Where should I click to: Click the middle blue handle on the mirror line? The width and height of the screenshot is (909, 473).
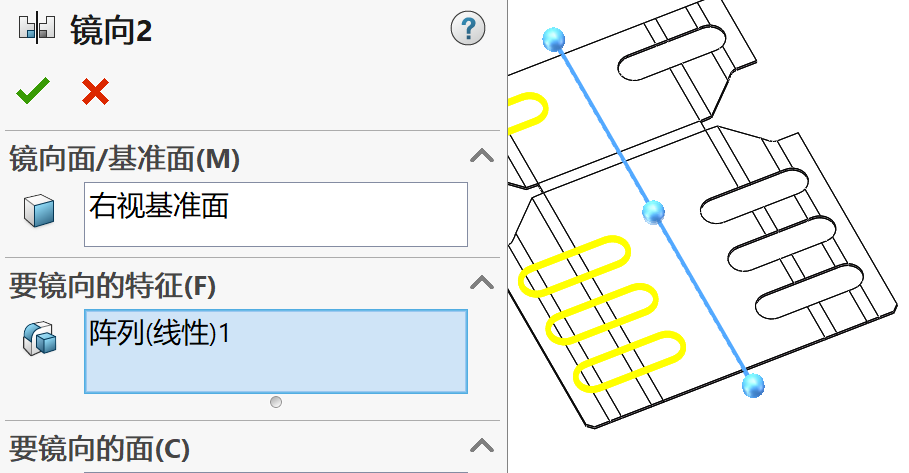[x=653, y=211]
